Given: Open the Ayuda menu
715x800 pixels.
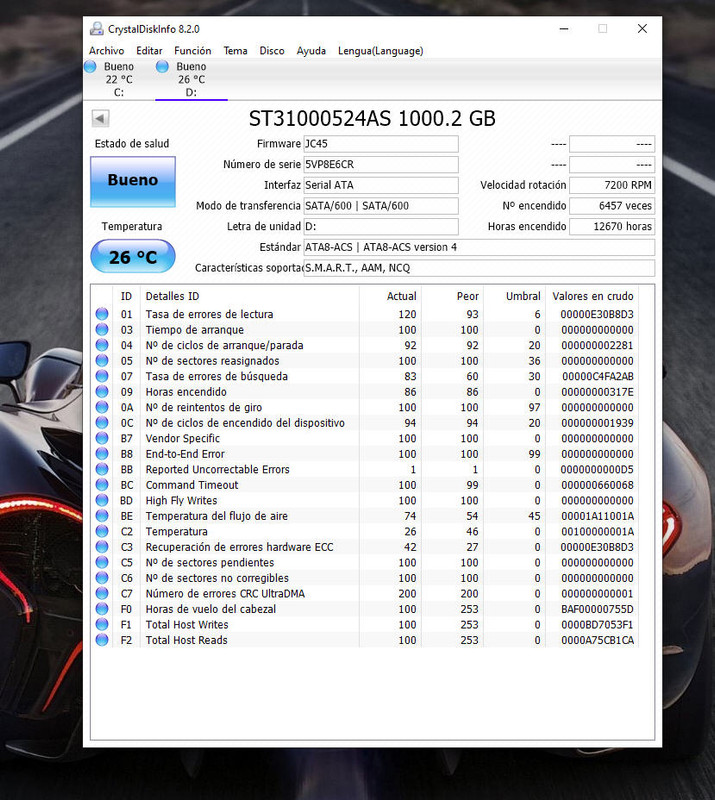Looking at the screenshot, I should click(x=311, y=51).
